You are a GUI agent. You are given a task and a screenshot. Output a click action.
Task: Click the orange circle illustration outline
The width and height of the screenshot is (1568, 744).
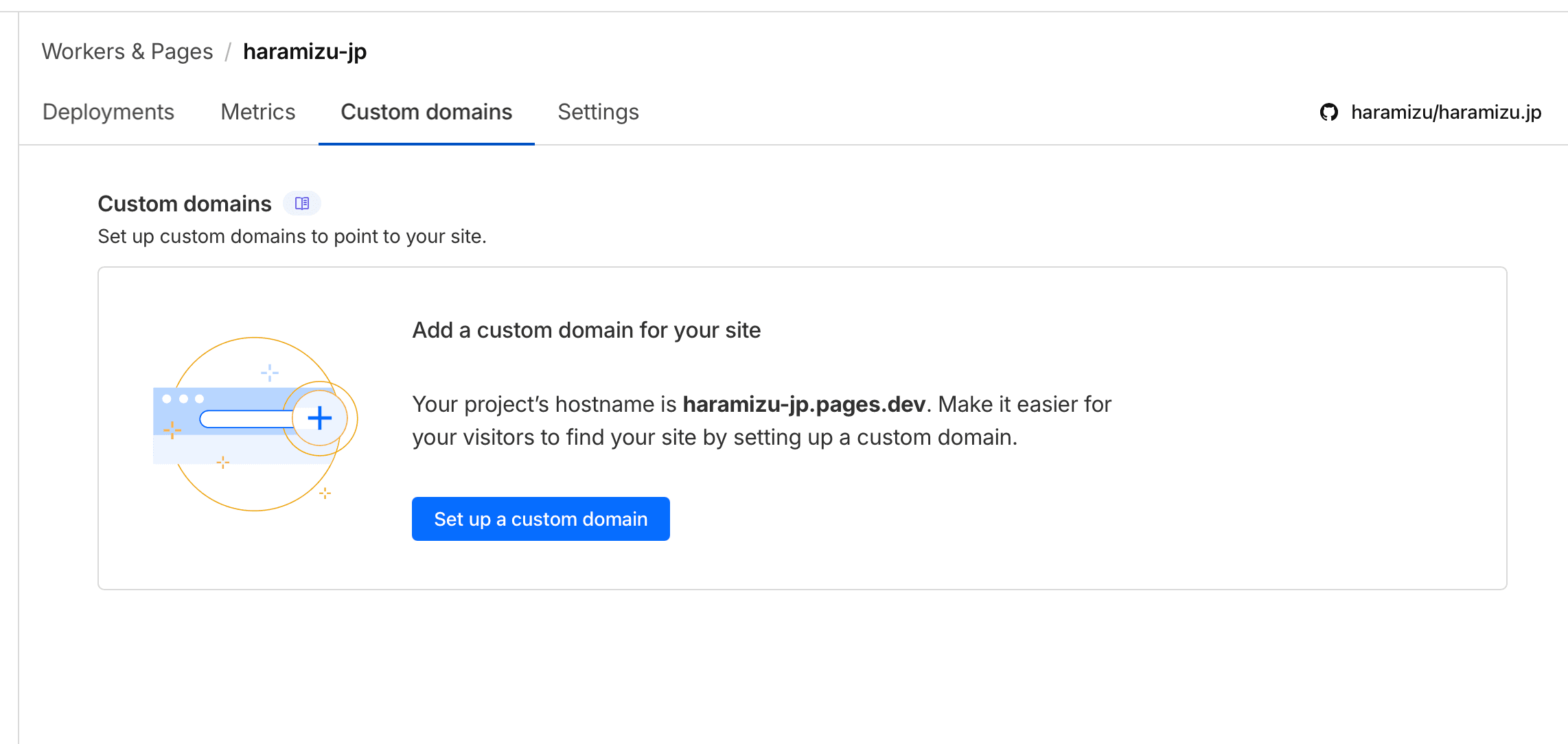pyautogui.click(x=255, y=338)
